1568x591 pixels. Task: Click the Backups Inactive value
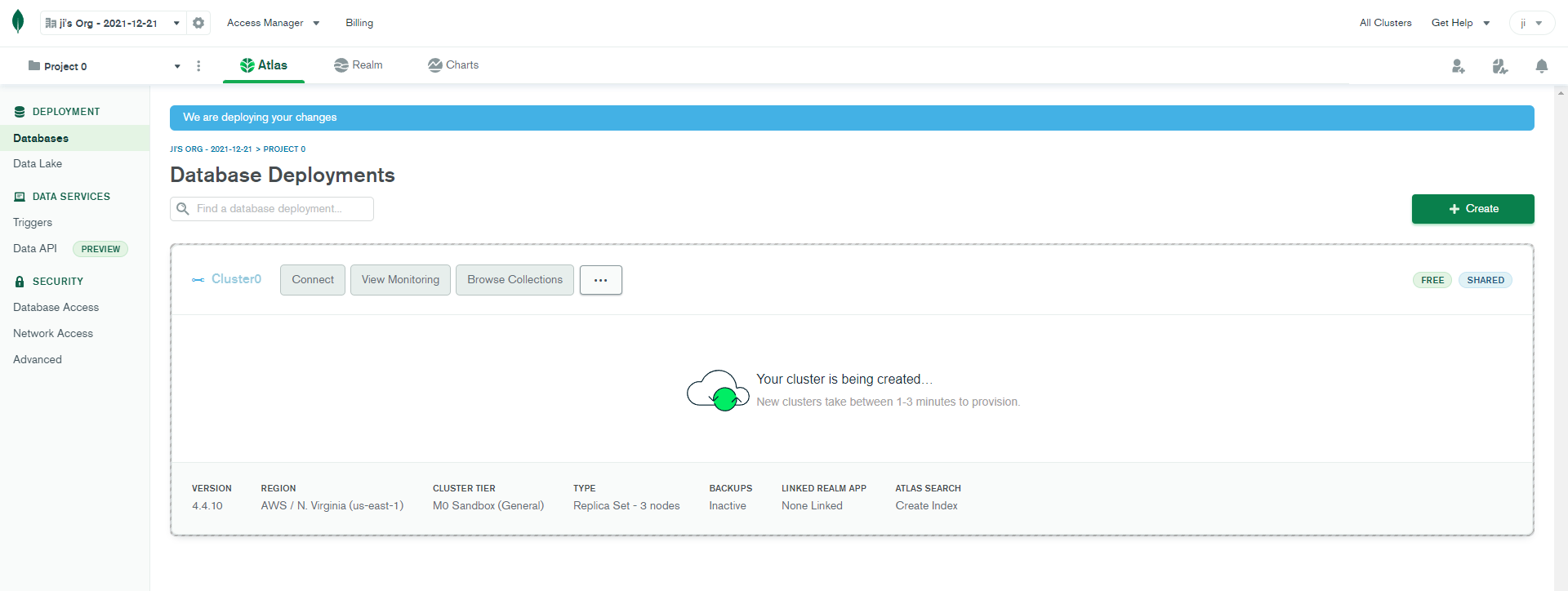click(728, 506)
